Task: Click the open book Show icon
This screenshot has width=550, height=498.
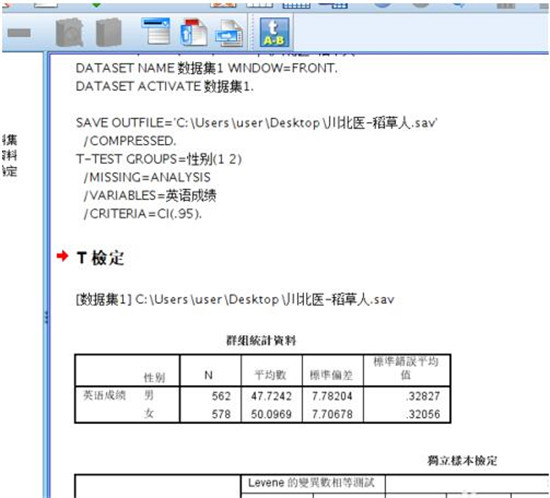Action: tap(70, 33)
